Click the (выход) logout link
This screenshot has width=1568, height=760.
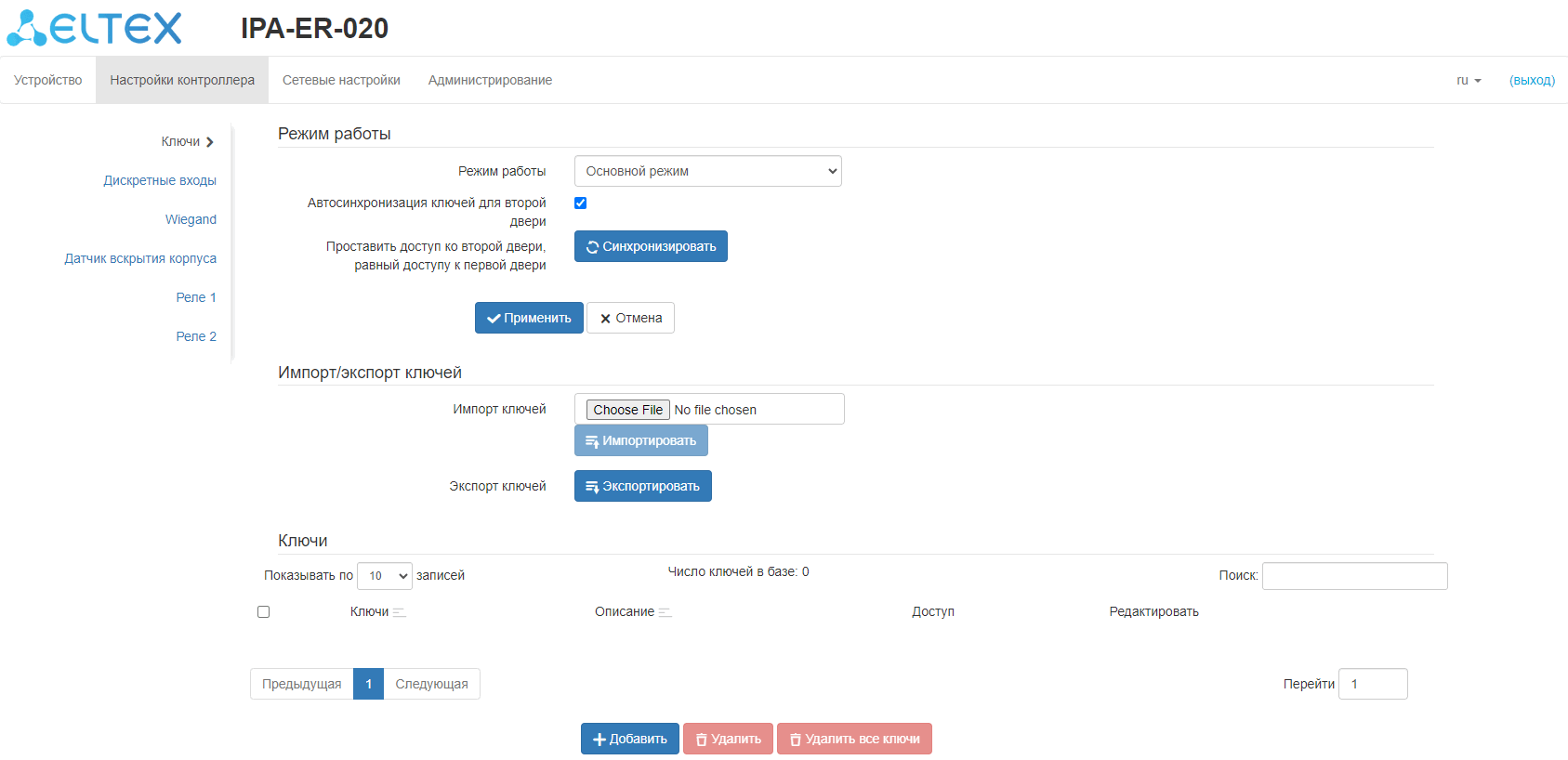(x=1532, y=80)
